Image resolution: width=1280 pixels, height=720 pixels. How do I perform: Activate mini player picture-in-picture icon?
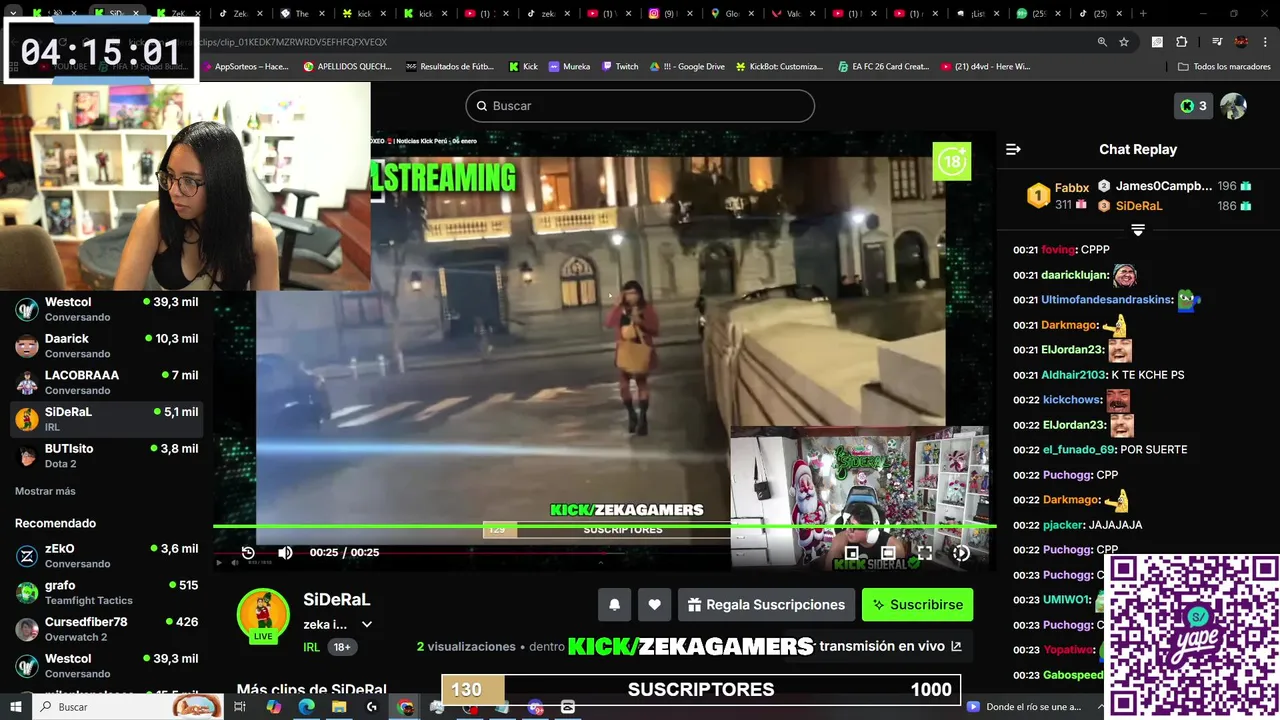851,552
